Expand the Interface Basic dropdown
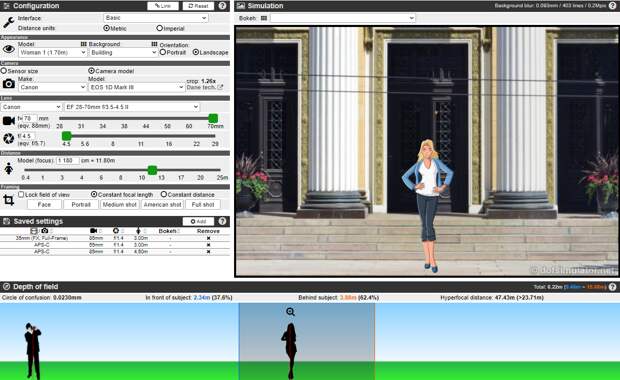 156,18
